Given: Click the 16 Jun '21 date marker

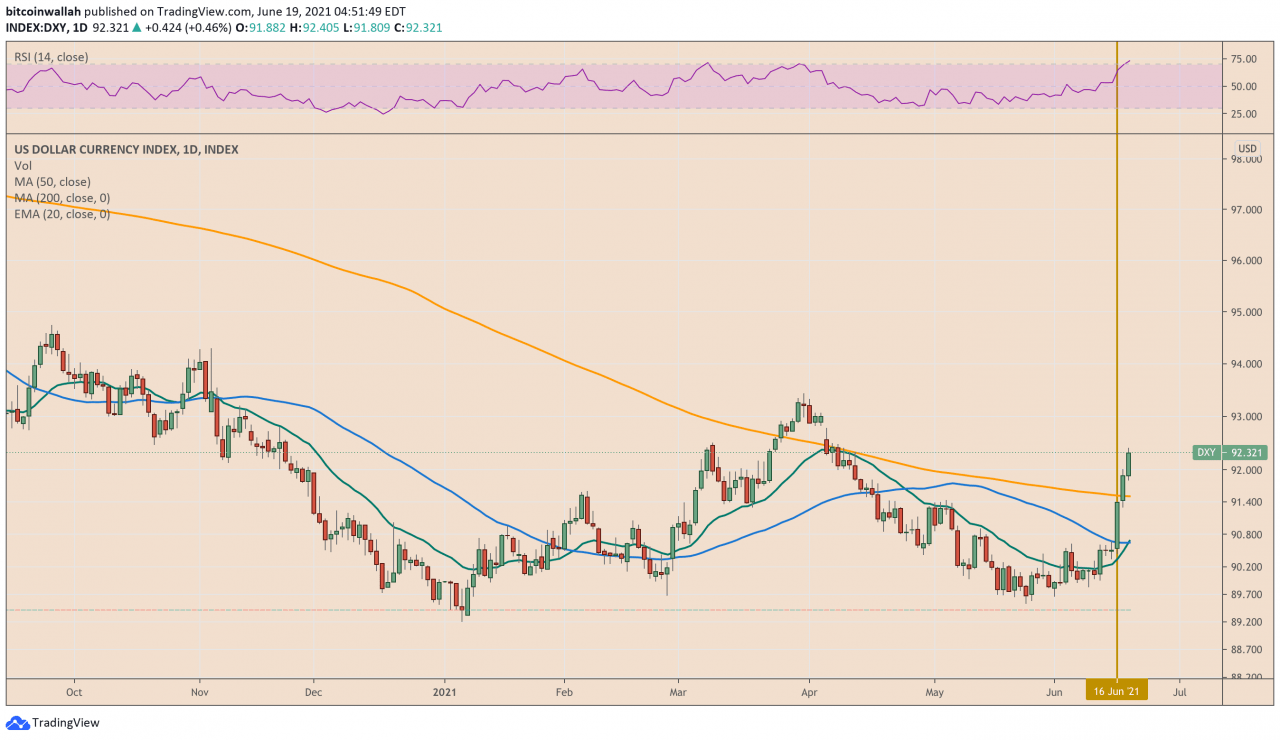Looking at the screenshot, I should pos(1117,691).
